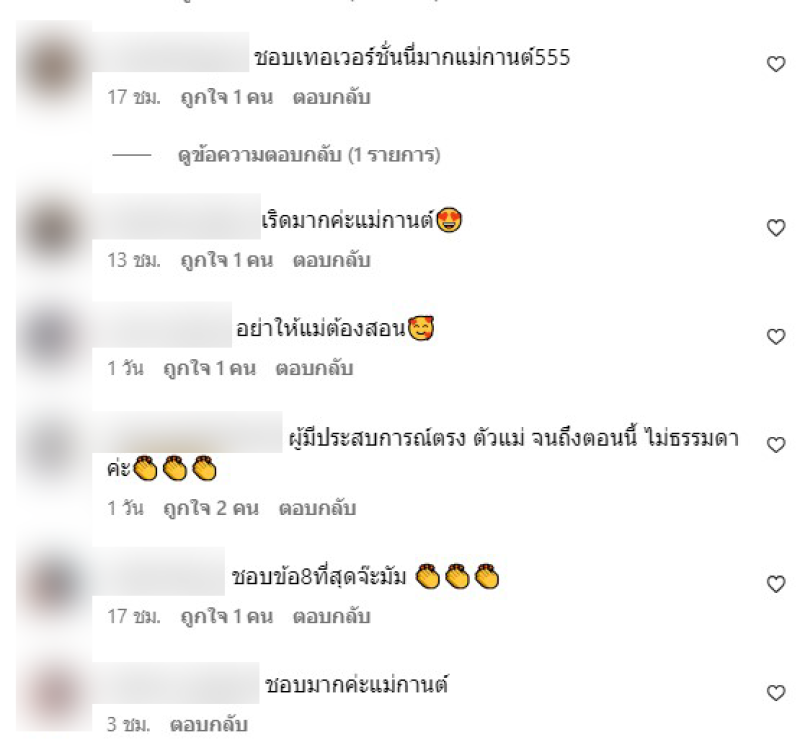This screenshot has height=753, width=800.
Task: Reply to the ชอบเทอเวอร์ชั่นนี้มาก comment
Action: coord(331,97)
